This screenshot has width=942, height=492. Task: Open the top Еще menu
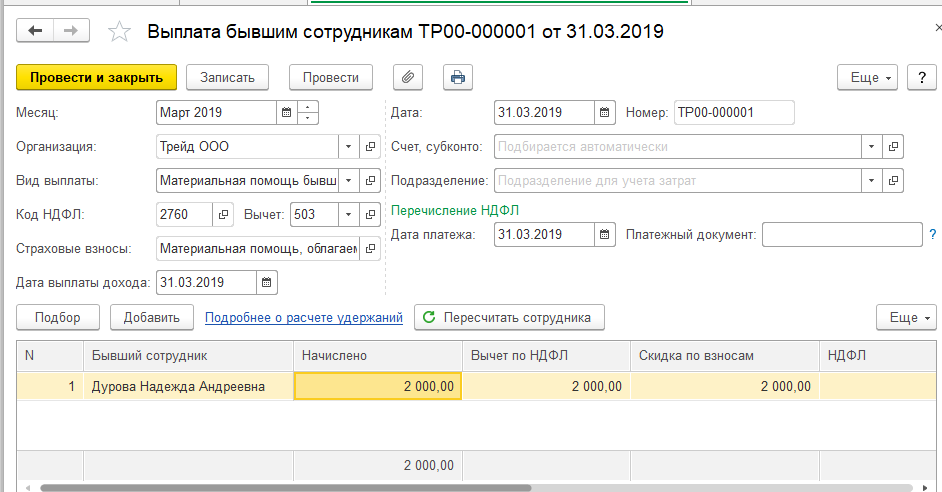(x=868, y=77)
